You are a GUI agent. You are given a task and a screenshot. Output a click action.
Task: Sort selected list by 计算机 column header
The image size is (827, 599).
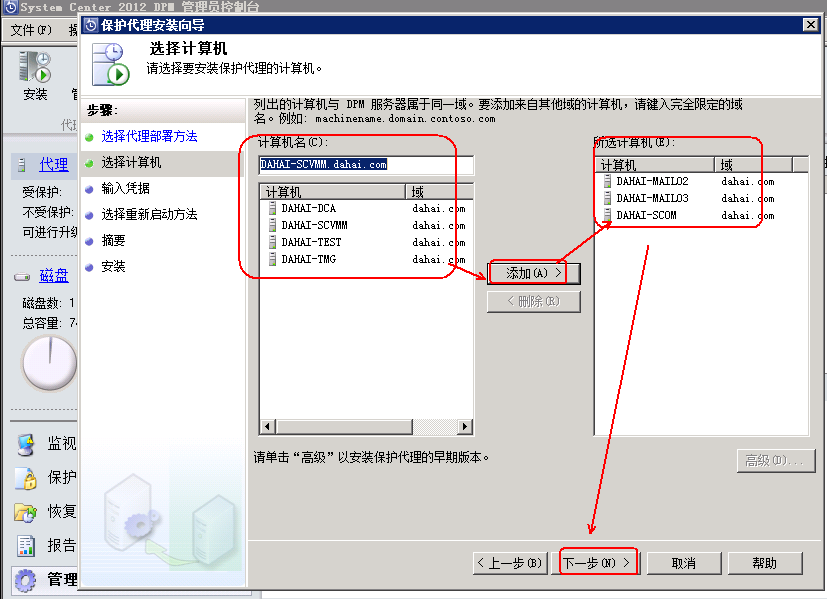655,165
